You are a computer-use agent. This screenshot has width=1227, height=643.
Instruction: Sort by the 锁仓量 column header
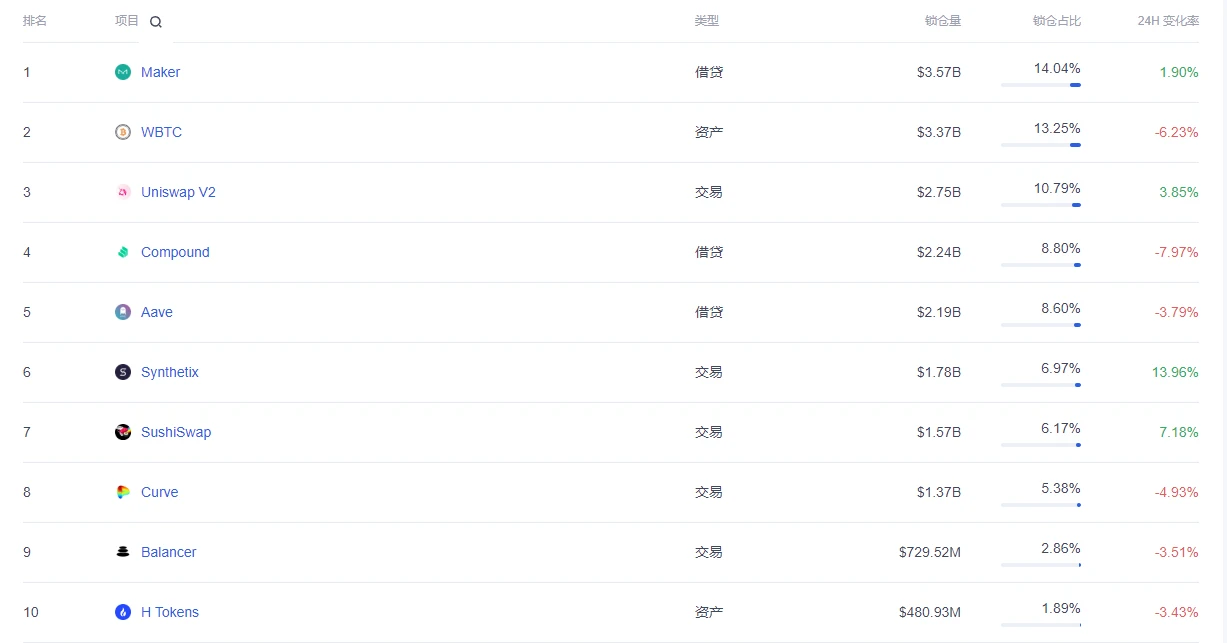coord(943,21)
